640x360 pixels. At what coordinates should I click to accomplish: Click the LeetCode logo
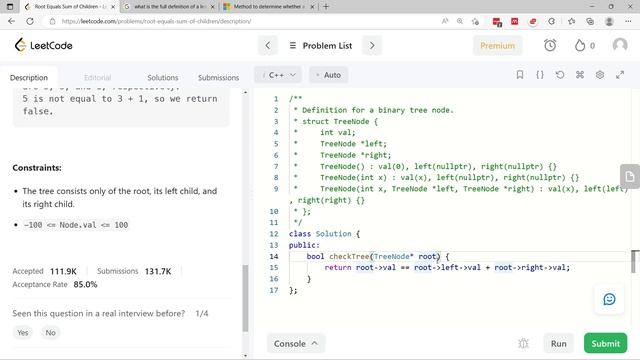[43, 45]
